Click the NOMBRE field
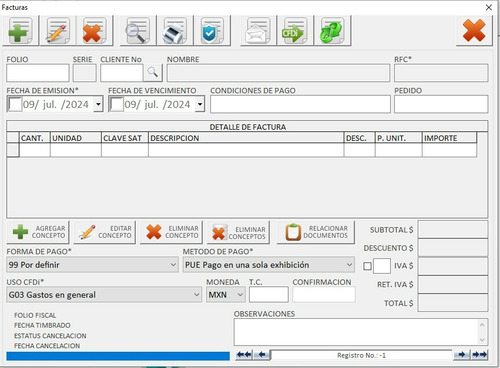Screen dimensions: 500x368 (x=278, y=73)
